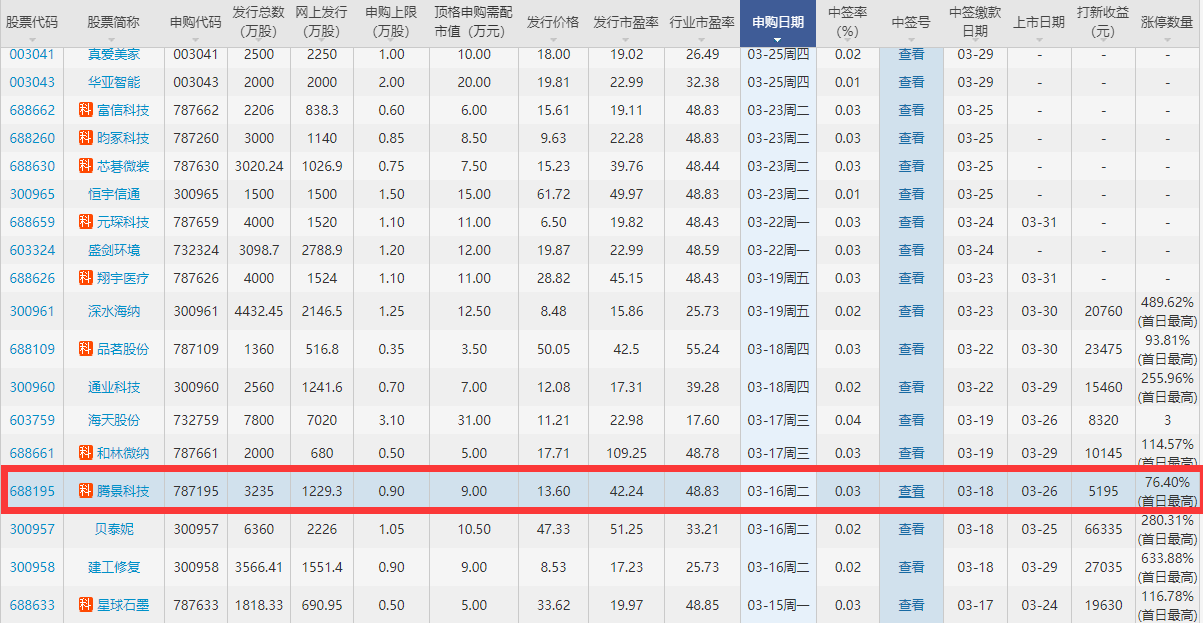Click the 科 icon beside 品茗股份
The image size is (1203, 623).
pos(87,348)
